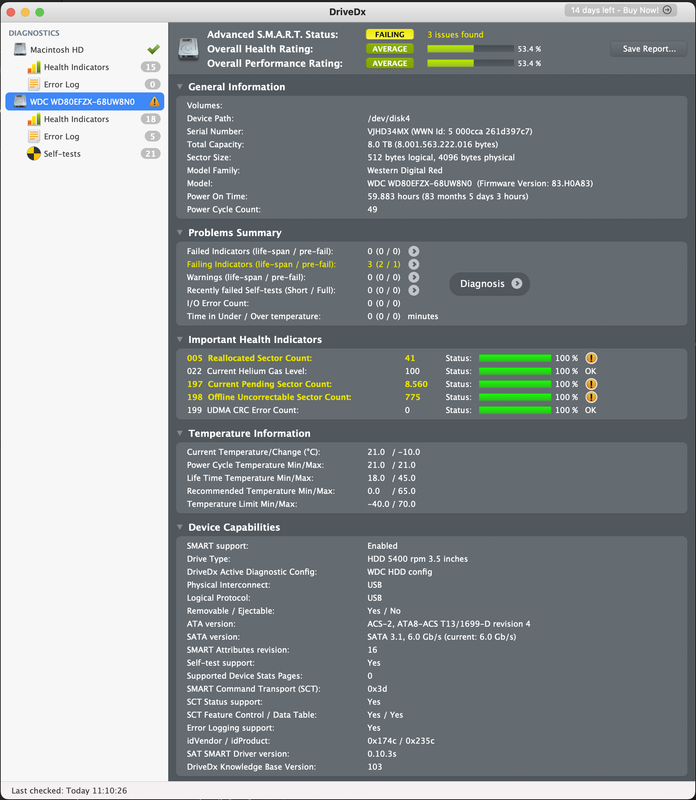Click the Self-tests crash-test icon
696x800 pixels.
pos(34,154)
